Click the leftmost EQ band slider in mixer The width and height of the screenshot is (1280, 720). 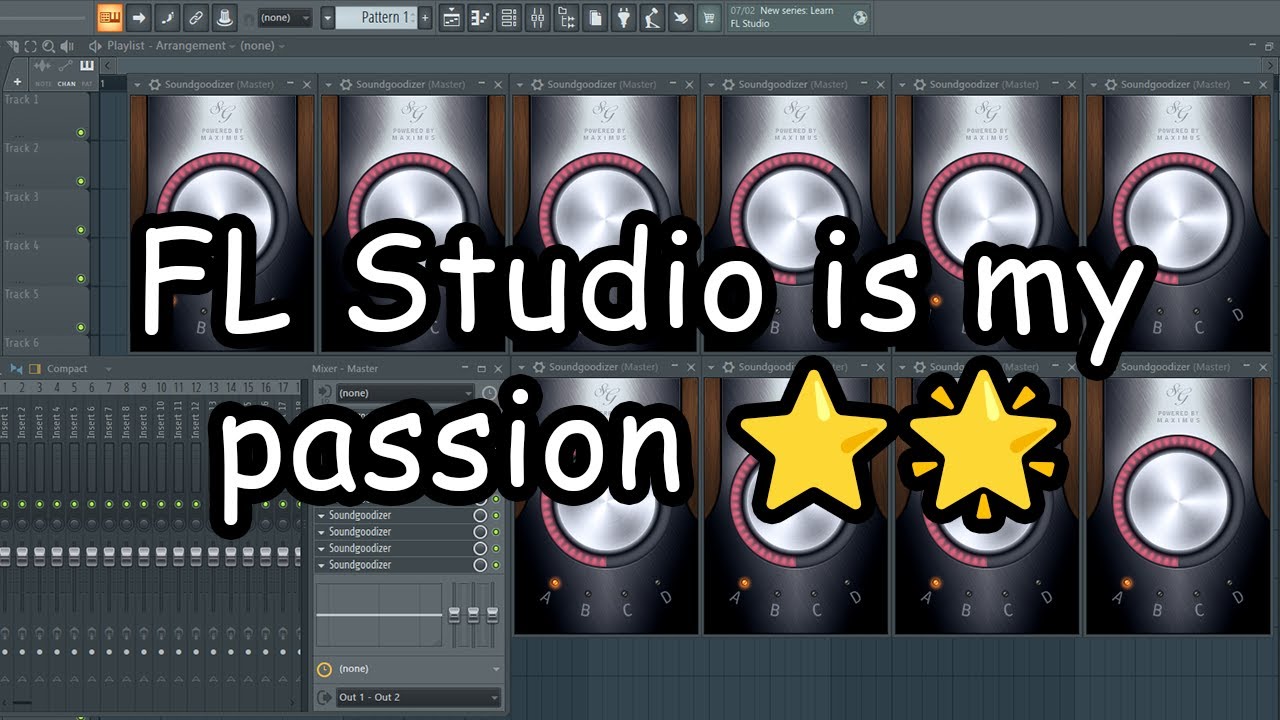pyautogui.click(x=454, y=613)
